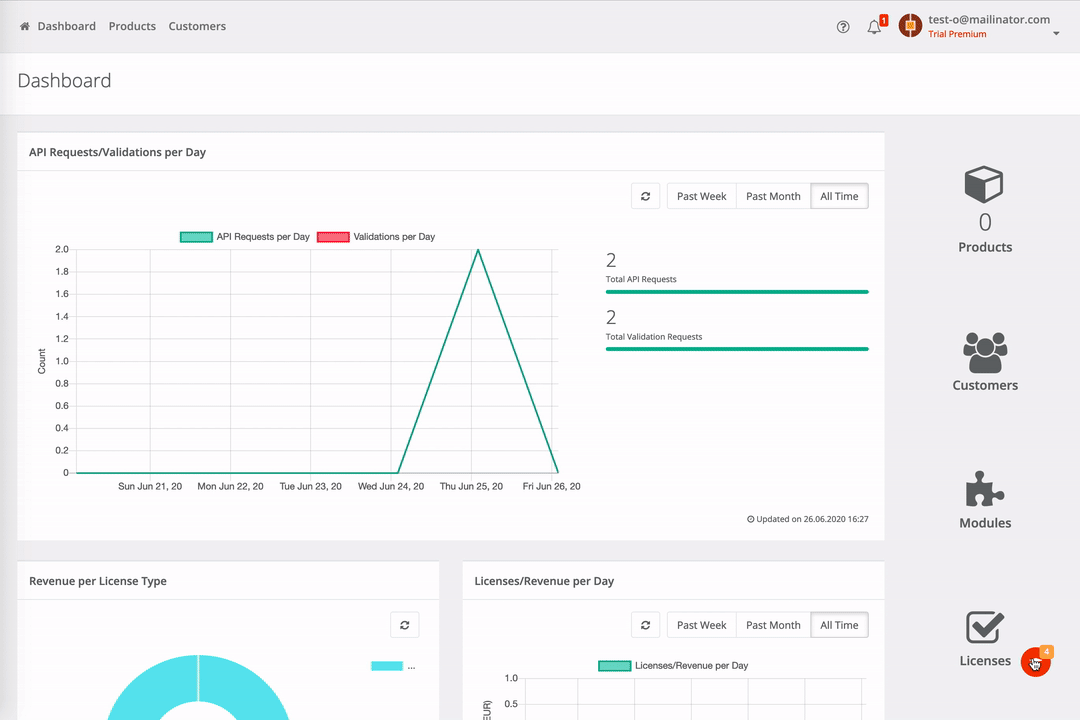Click the Total API Requests progress bar

(737, 292)
